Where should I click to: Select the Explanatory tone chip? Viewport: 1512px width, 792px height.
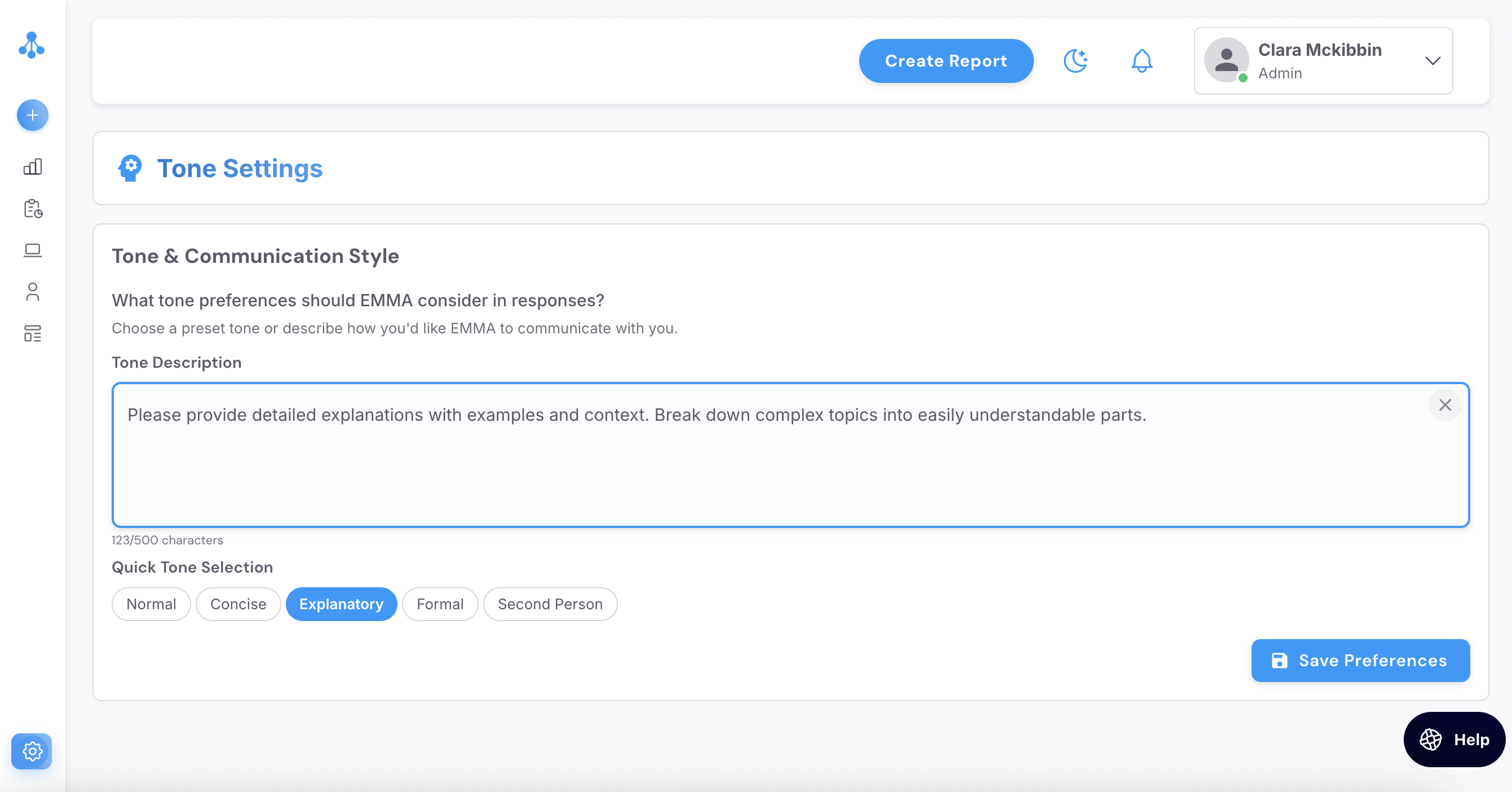pos(341,604)
